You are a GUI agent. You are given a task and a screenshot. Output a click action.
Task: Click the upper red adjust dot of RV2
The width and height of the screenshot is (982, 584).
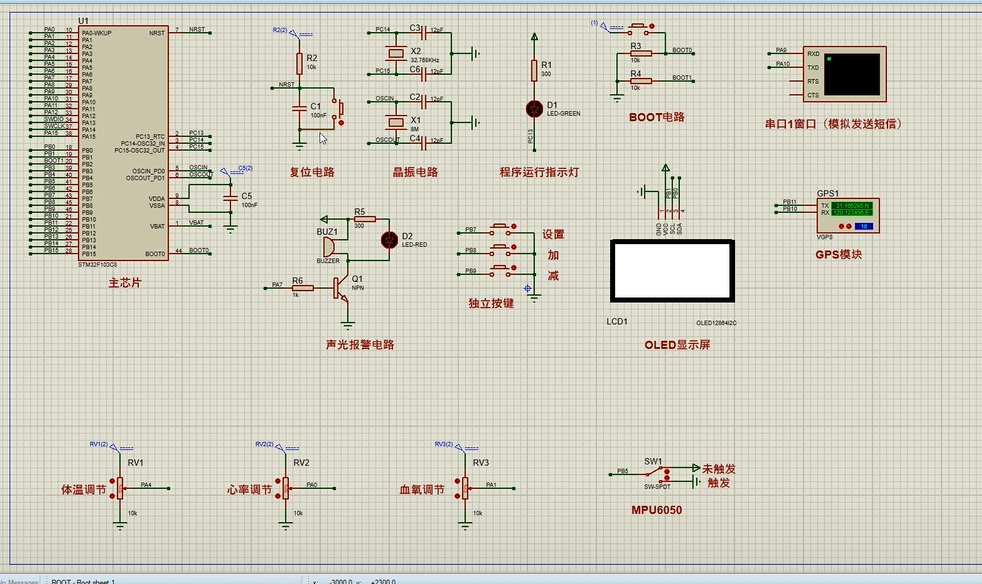(x=279, y=481)
